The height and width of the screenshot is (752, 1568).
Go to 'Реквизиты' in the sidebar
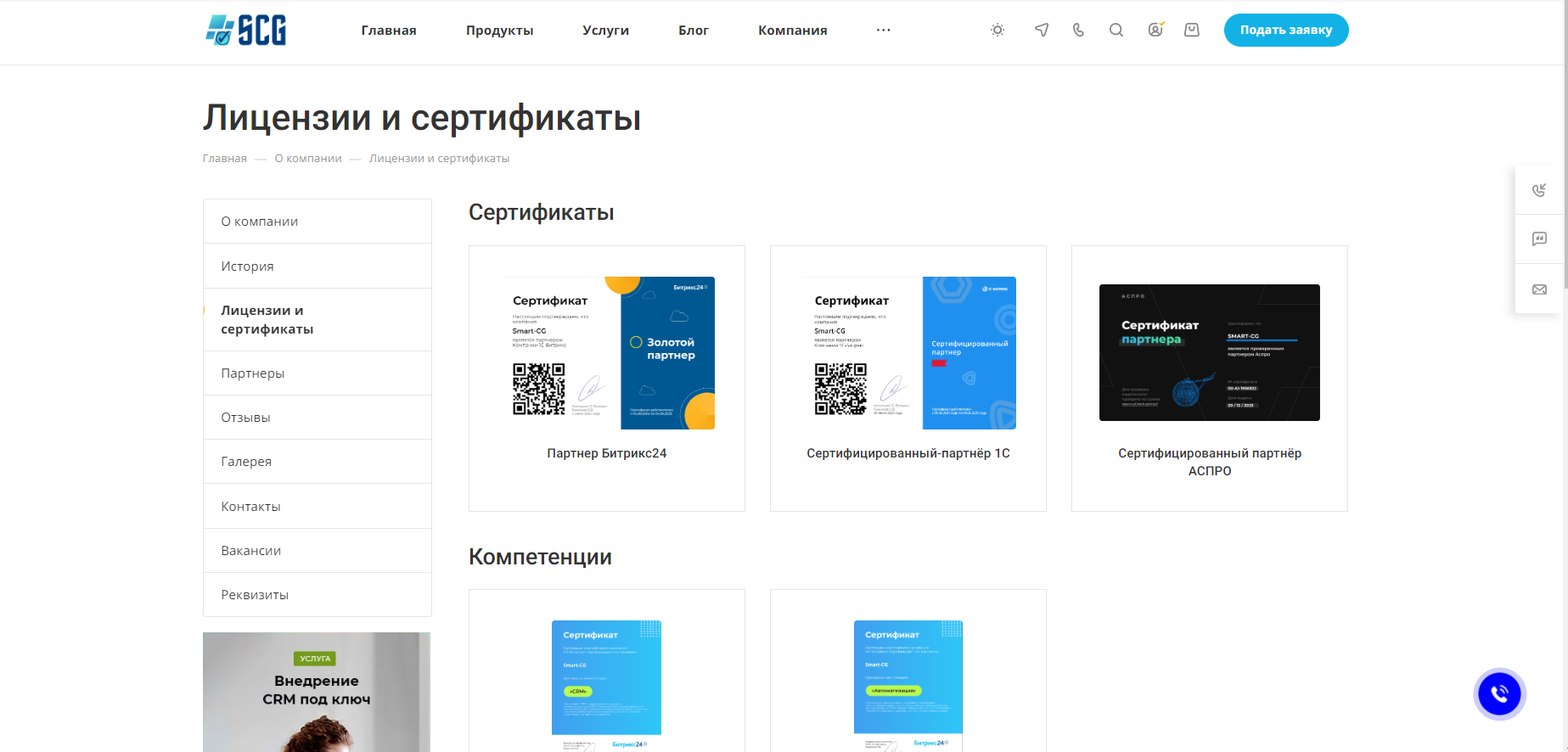point(318,595)
